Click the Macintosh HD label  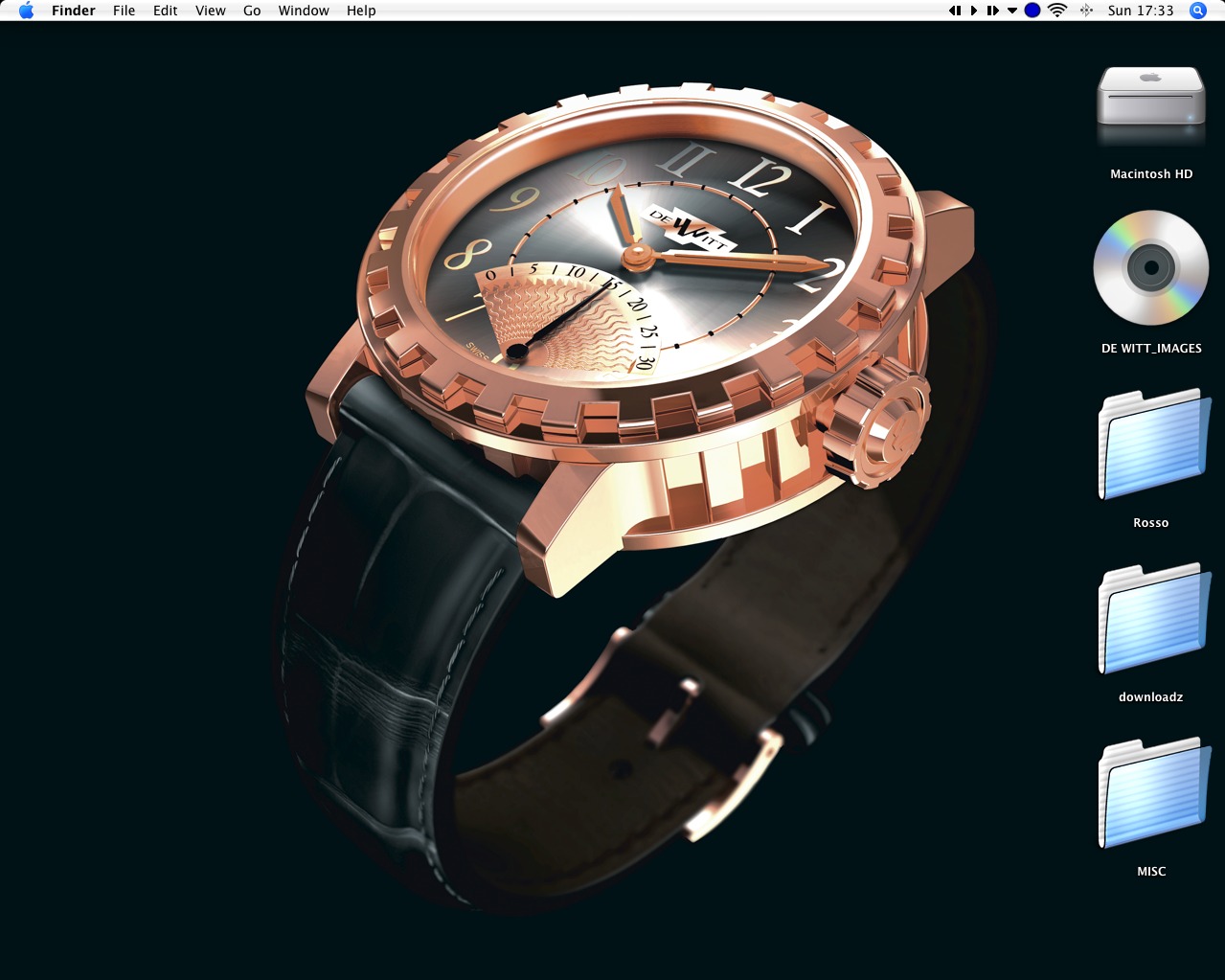coord(1151,174)
